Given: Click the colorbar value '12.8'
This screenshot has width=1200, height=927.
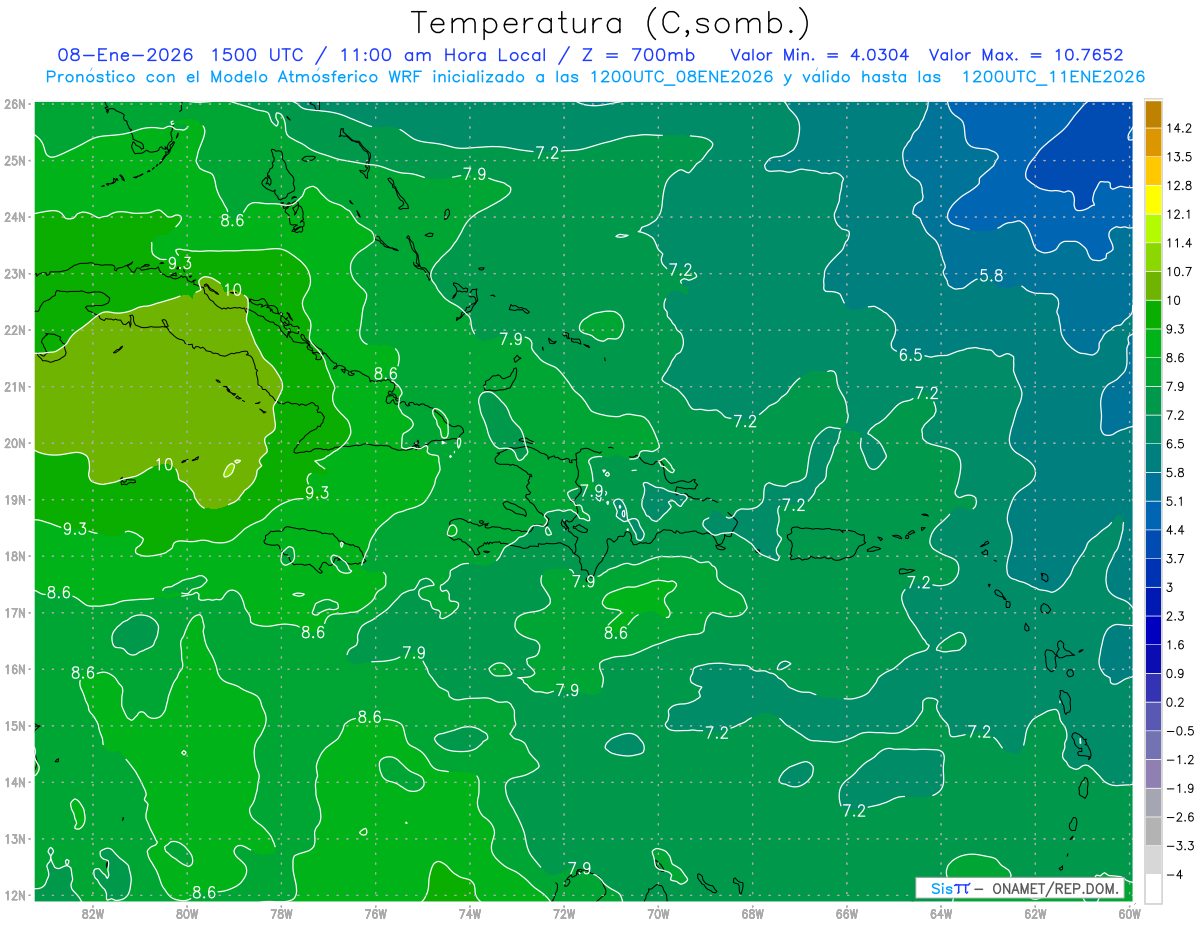Looking at the screenshot, I should click(1178, 185).
